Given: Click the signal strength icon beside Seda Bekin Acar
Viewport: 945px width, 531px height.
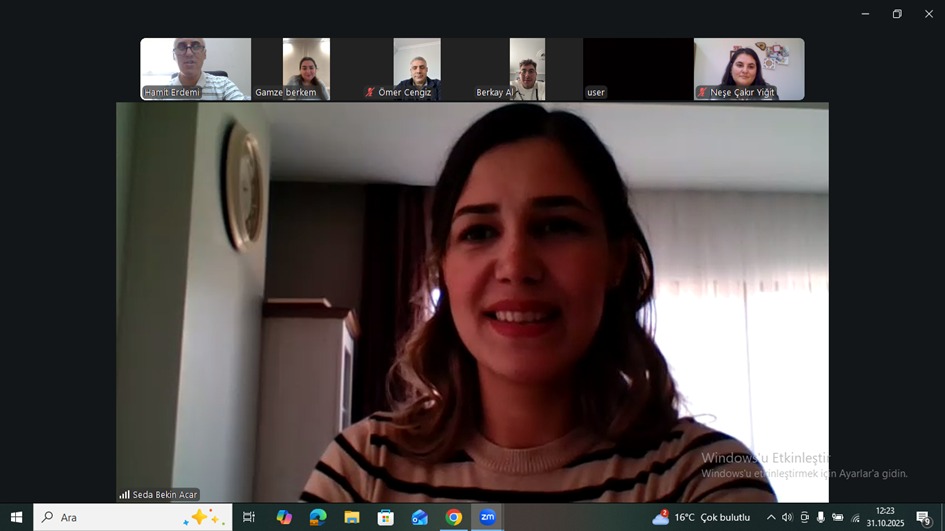Looking at the screenshot, I should (124, 494).
